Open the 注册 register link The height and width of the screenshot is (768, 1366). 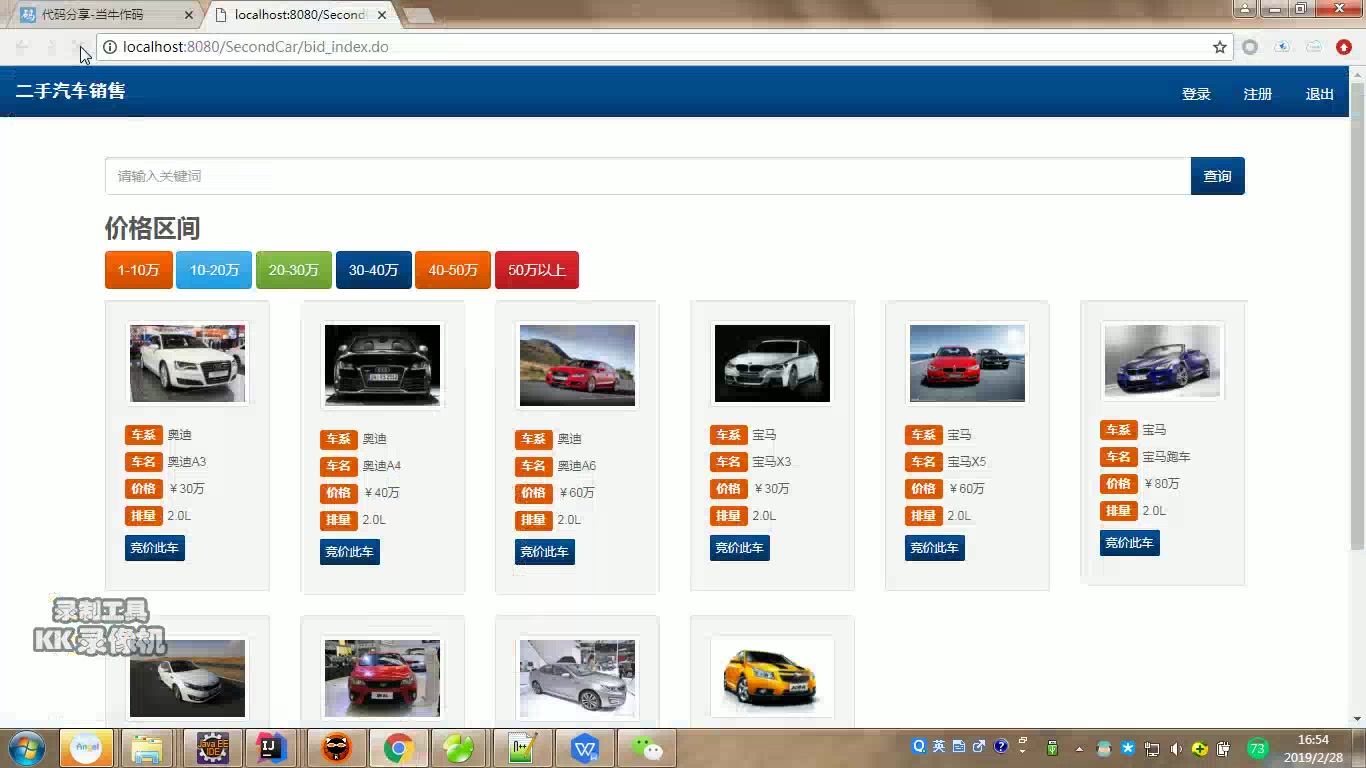point(1258,94)
